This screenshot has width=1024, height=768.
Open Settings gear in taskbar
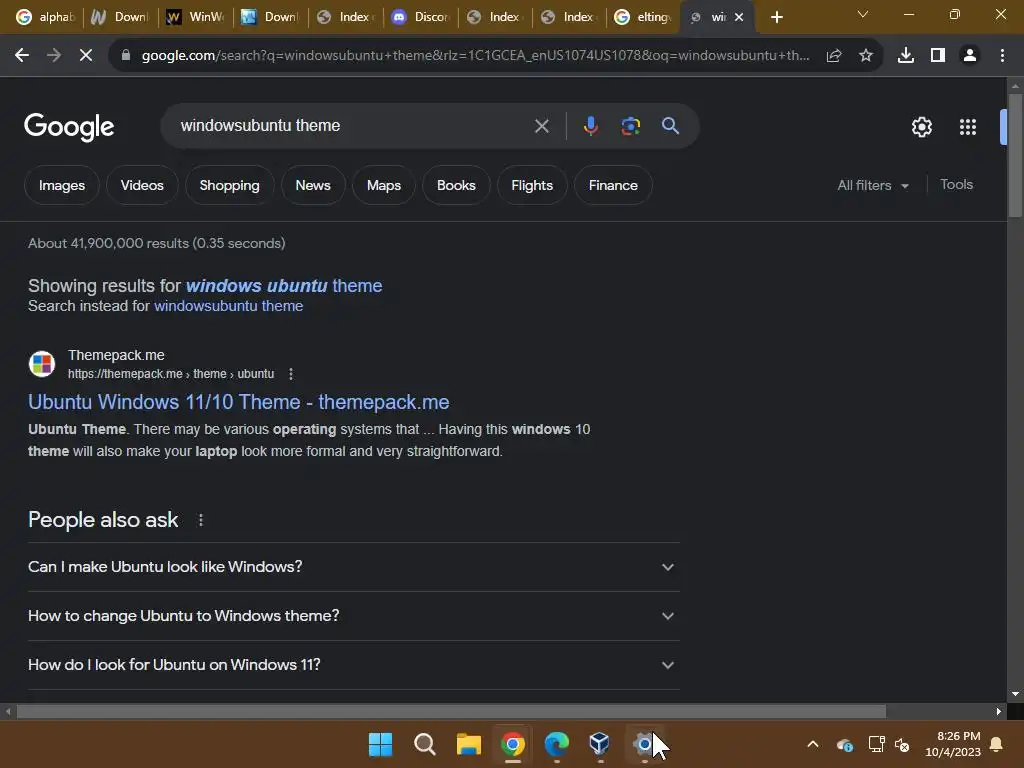pyautogui.click(x=644, y=744)
